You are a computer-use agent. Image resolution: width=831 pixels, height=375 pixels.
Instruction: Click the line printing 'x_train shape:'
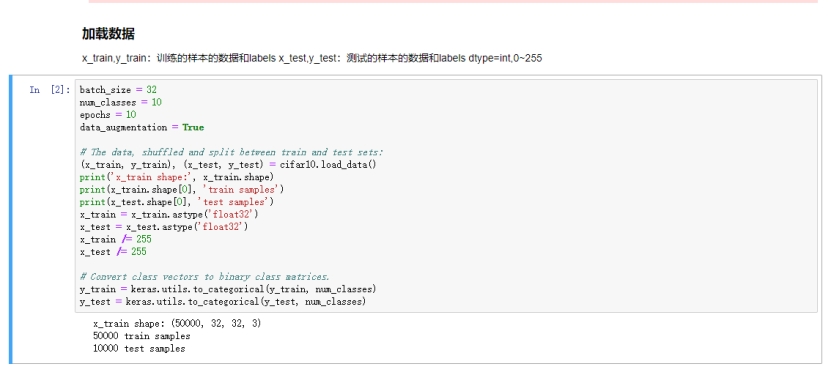176,177
